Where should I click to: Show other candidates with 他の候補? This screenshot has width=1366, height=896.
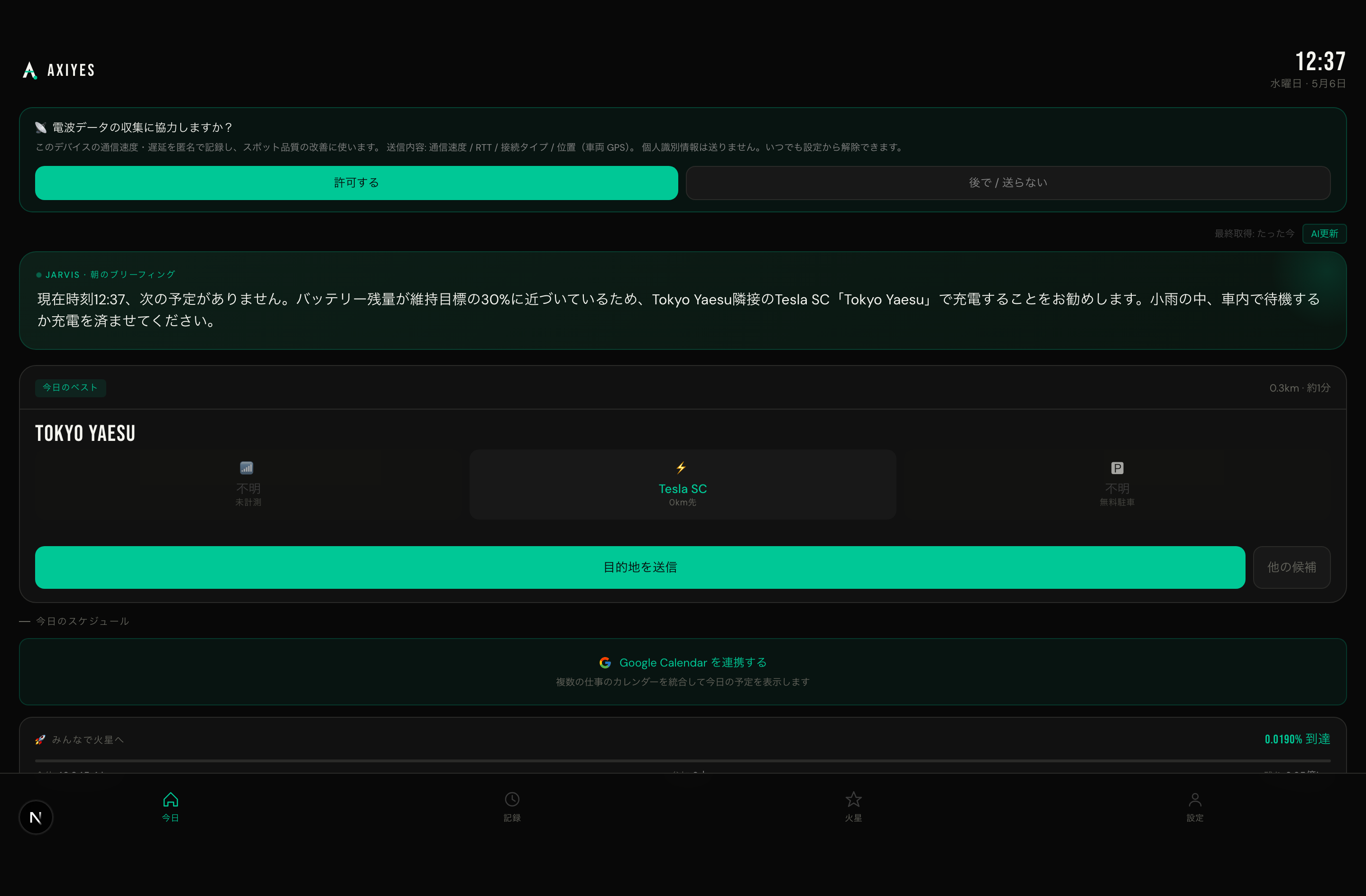tap(1292, 567)
